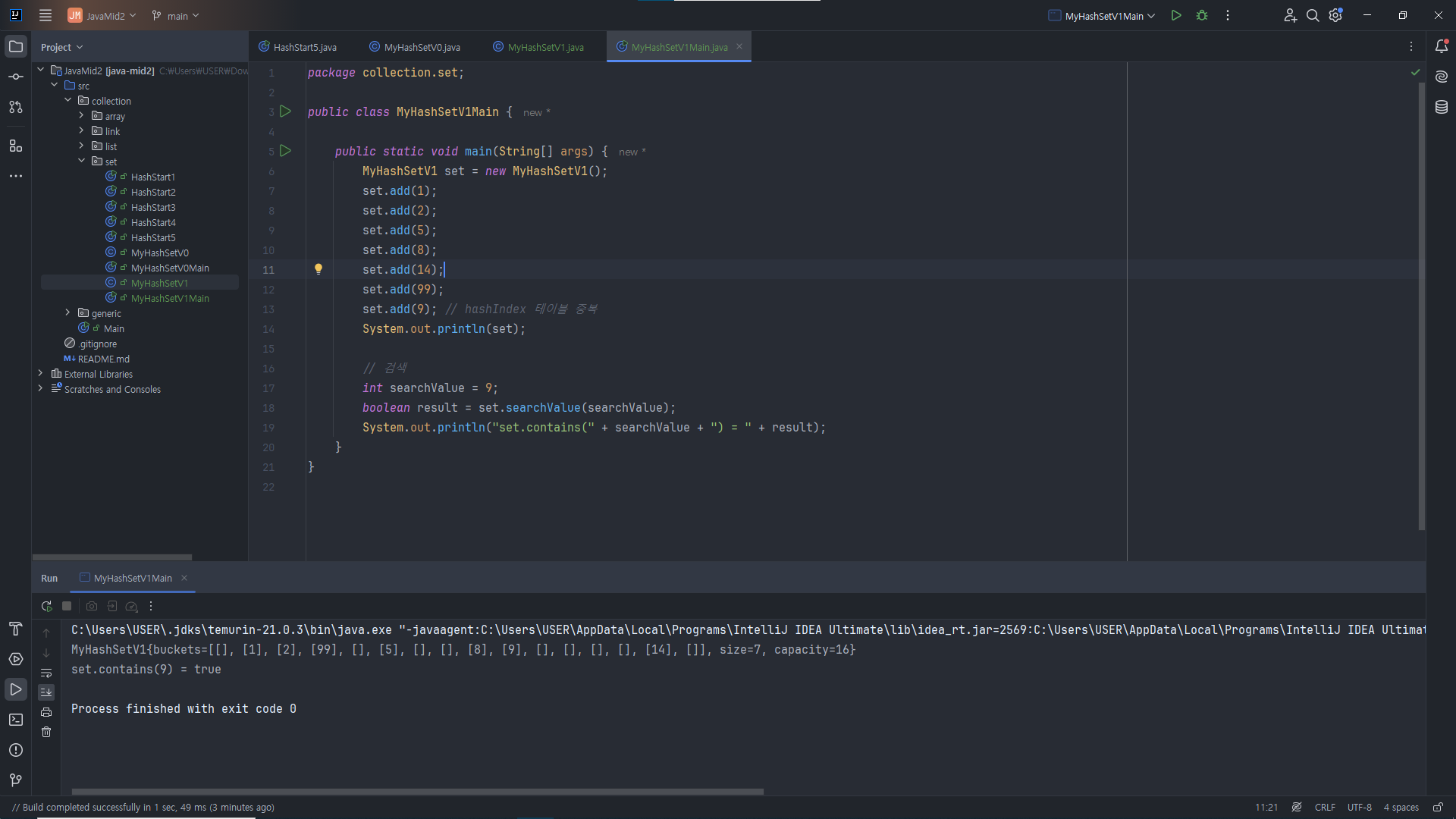1456x819 pixels.
Task: Open Run panel more options menu
Action: 151,606
